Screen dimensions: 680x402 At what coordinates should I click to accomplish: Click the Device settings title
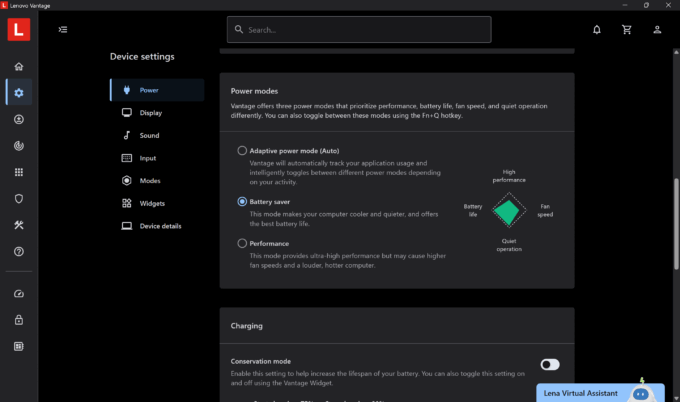142,56
